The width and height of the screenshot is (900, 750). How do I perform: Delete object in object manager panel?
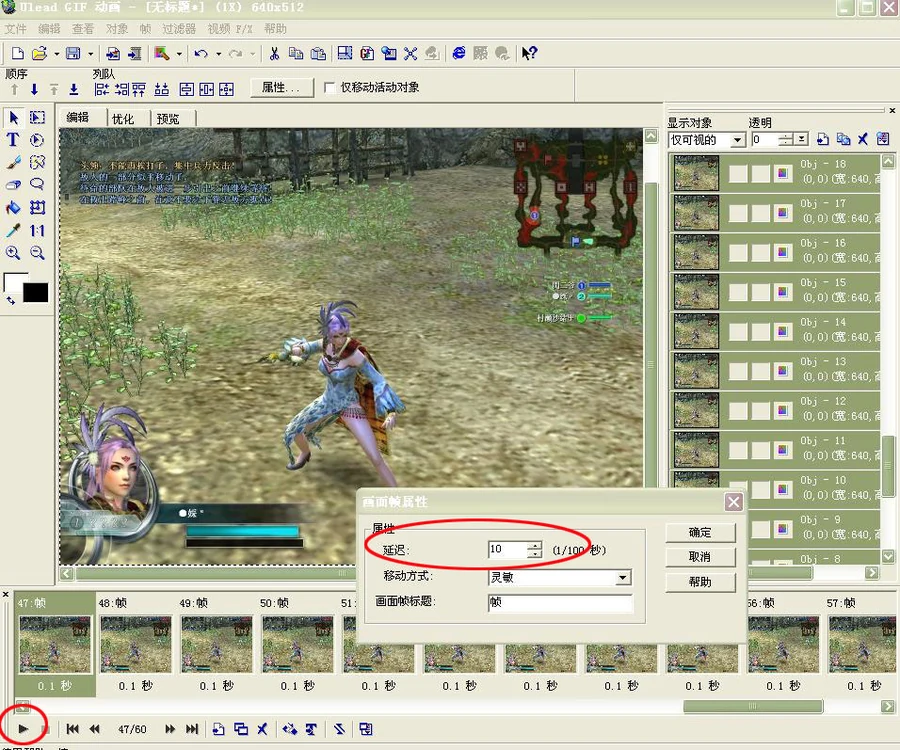click(863, 139)
